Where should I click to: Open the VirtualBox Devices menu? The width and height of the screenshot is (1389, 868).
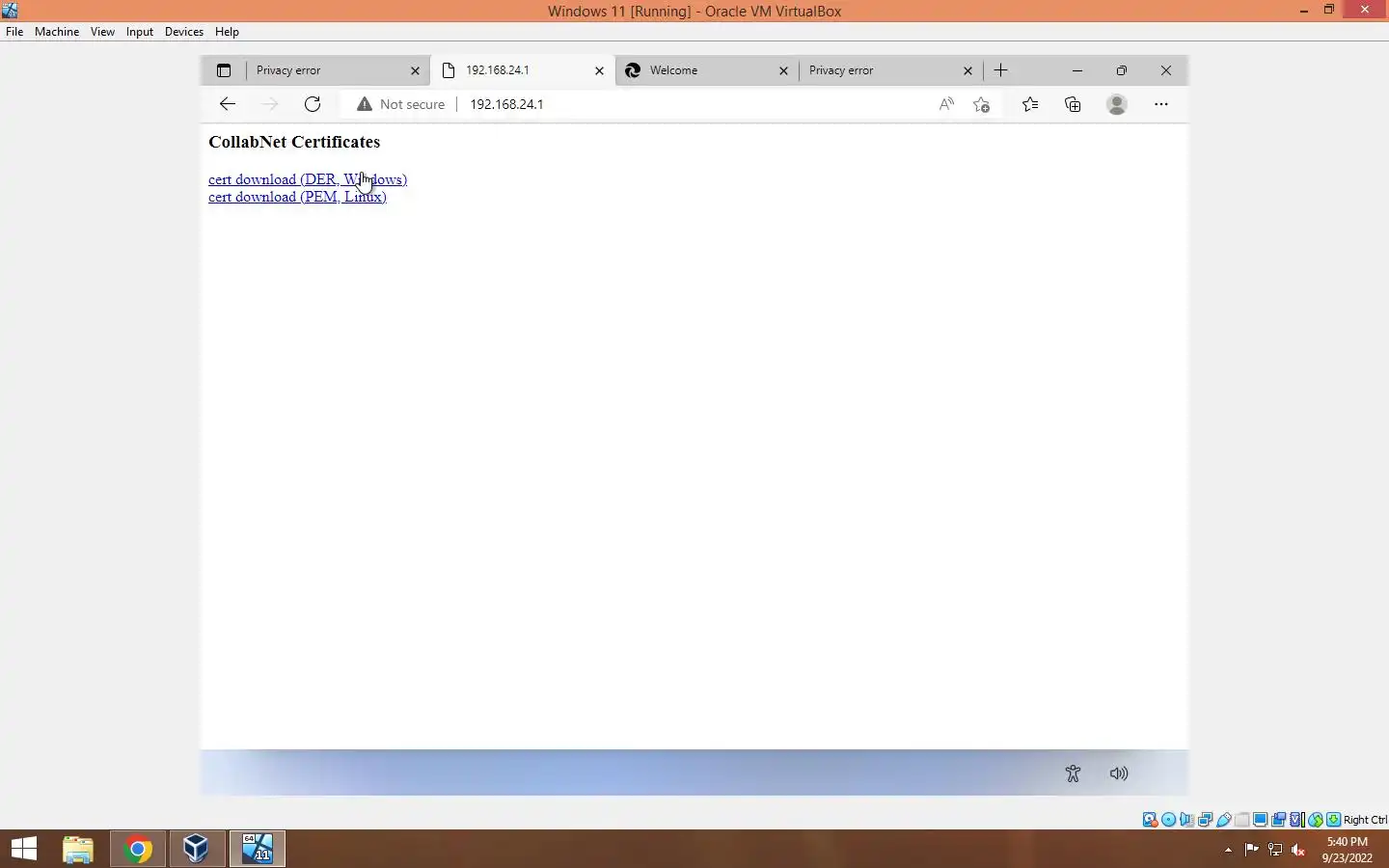tap(184, 32)
